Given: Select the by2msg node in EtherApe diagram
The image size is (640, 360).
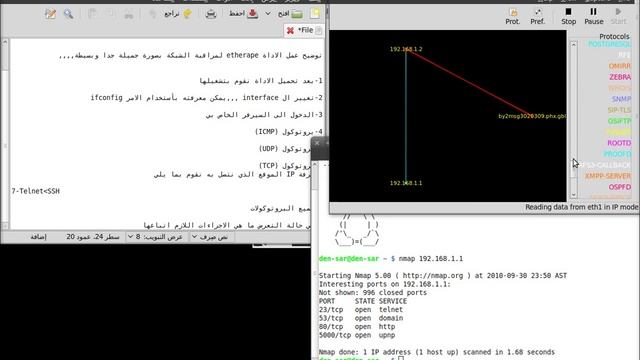Looking at the screenshot, I should tap(532, 116).
